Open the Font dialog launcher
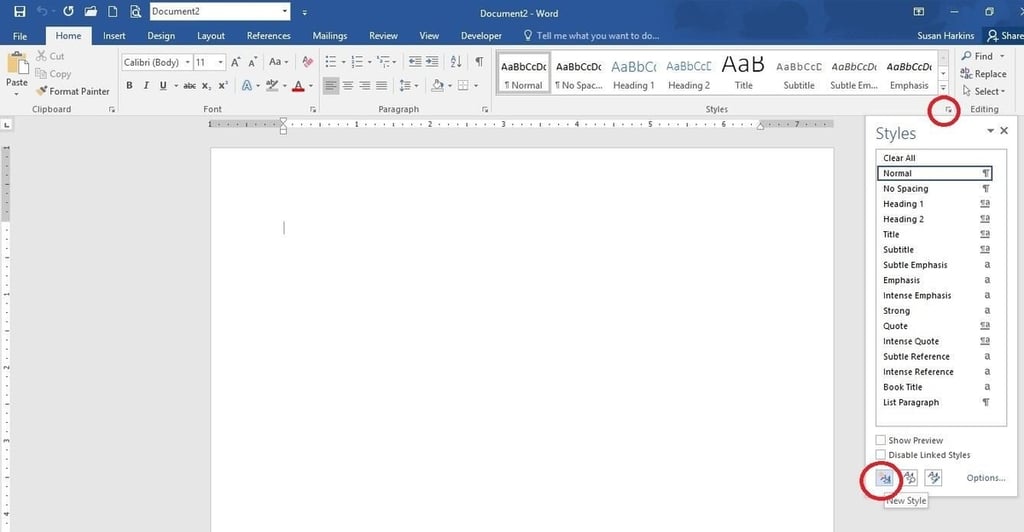 tap(313, 110)
